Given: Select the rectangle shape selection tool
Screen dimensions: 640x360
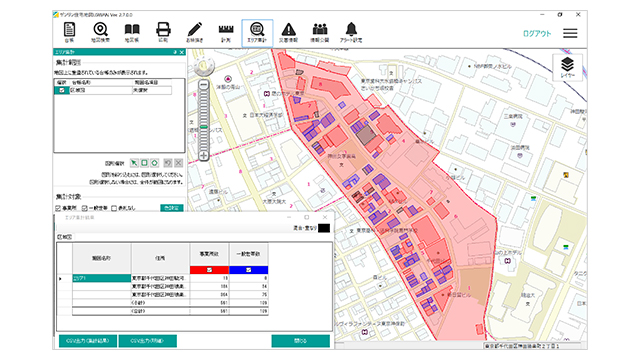Looking at the screenshot, I should (144, 163).
